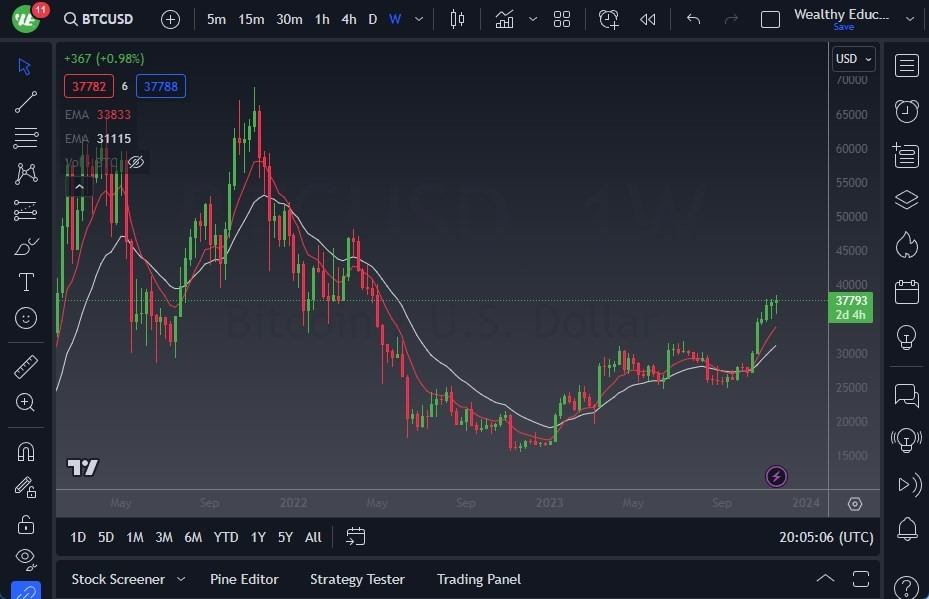Hide the volume indicator via eye icon

click(x=136, y=162)
